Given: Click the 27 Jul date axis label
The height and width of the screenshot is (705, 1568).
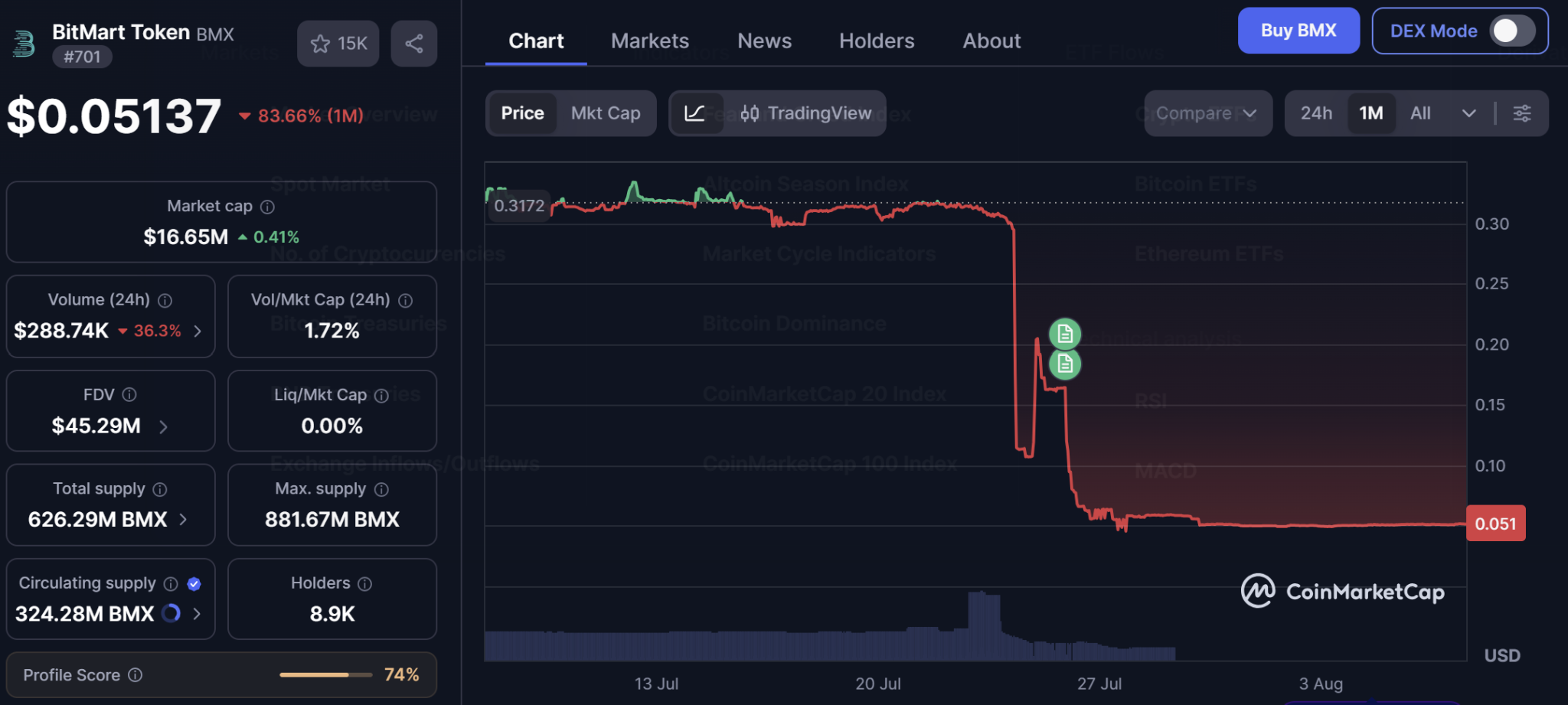Looking at the screenshot, I should (x=1099, y=684).
